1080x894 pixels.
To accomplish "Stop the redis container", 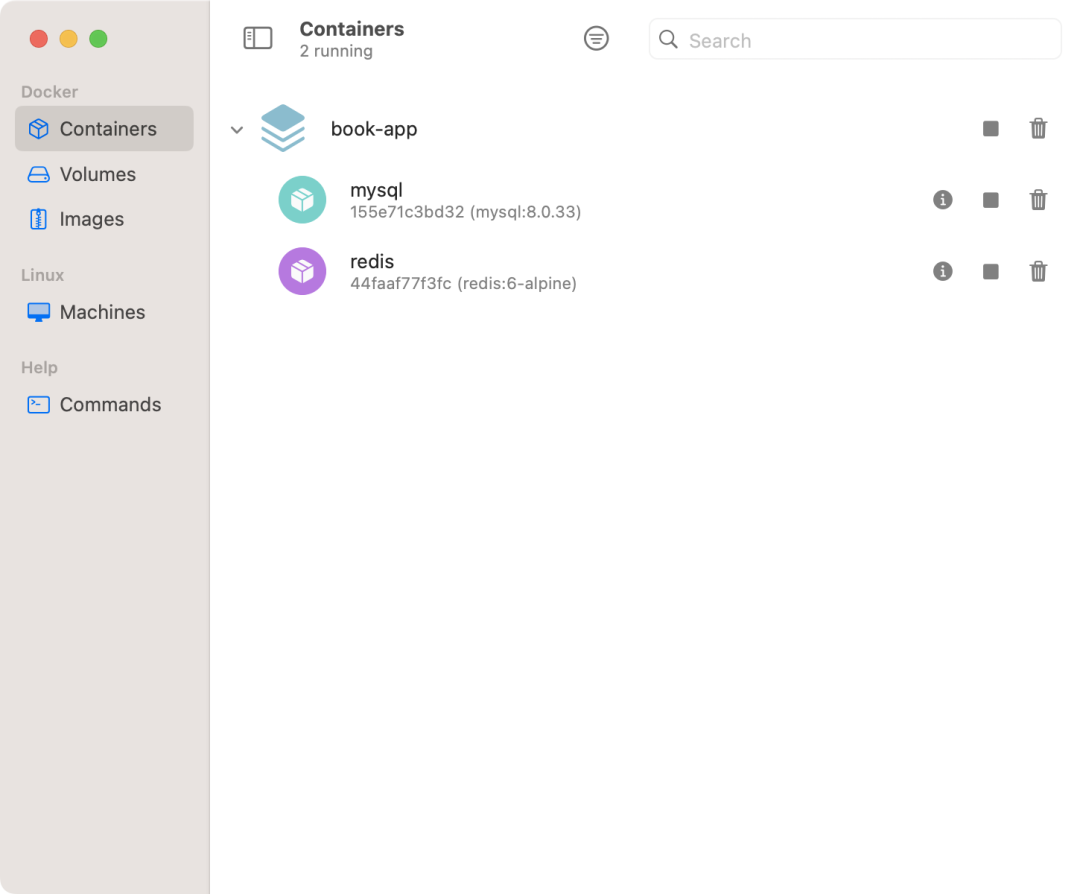I will [x=990, y=272].
